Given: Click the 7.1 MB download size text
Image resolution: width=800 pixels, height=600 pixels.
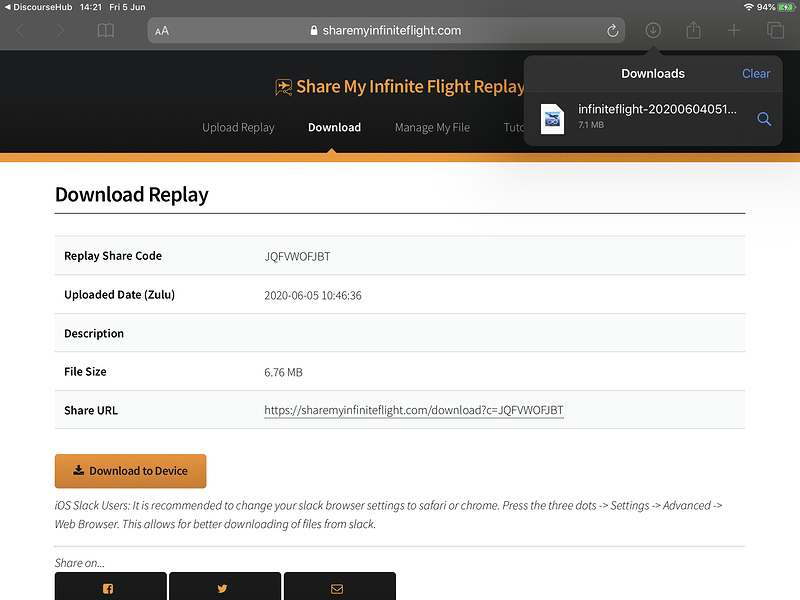Looking at the screenshot, I should click(591, 124).
